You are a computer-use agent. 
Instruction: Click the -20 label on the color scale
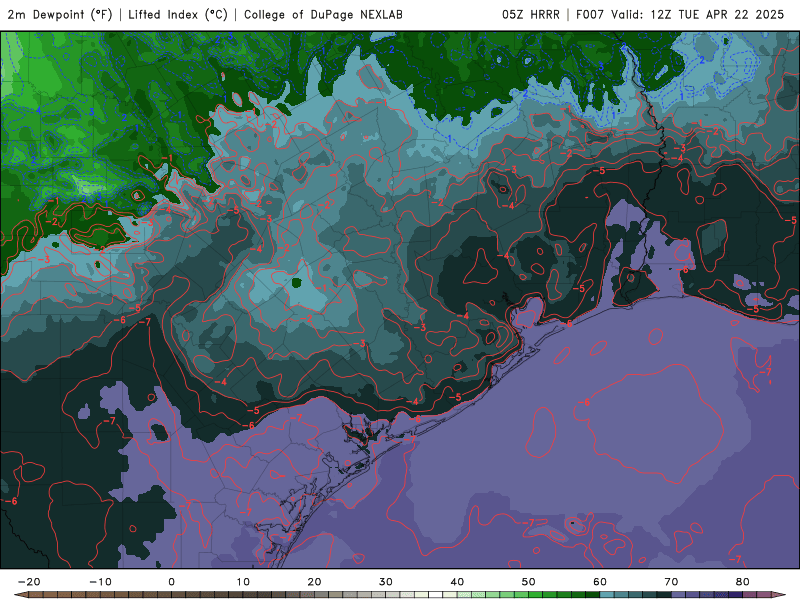pyautogui.click(x=29, y=582)
